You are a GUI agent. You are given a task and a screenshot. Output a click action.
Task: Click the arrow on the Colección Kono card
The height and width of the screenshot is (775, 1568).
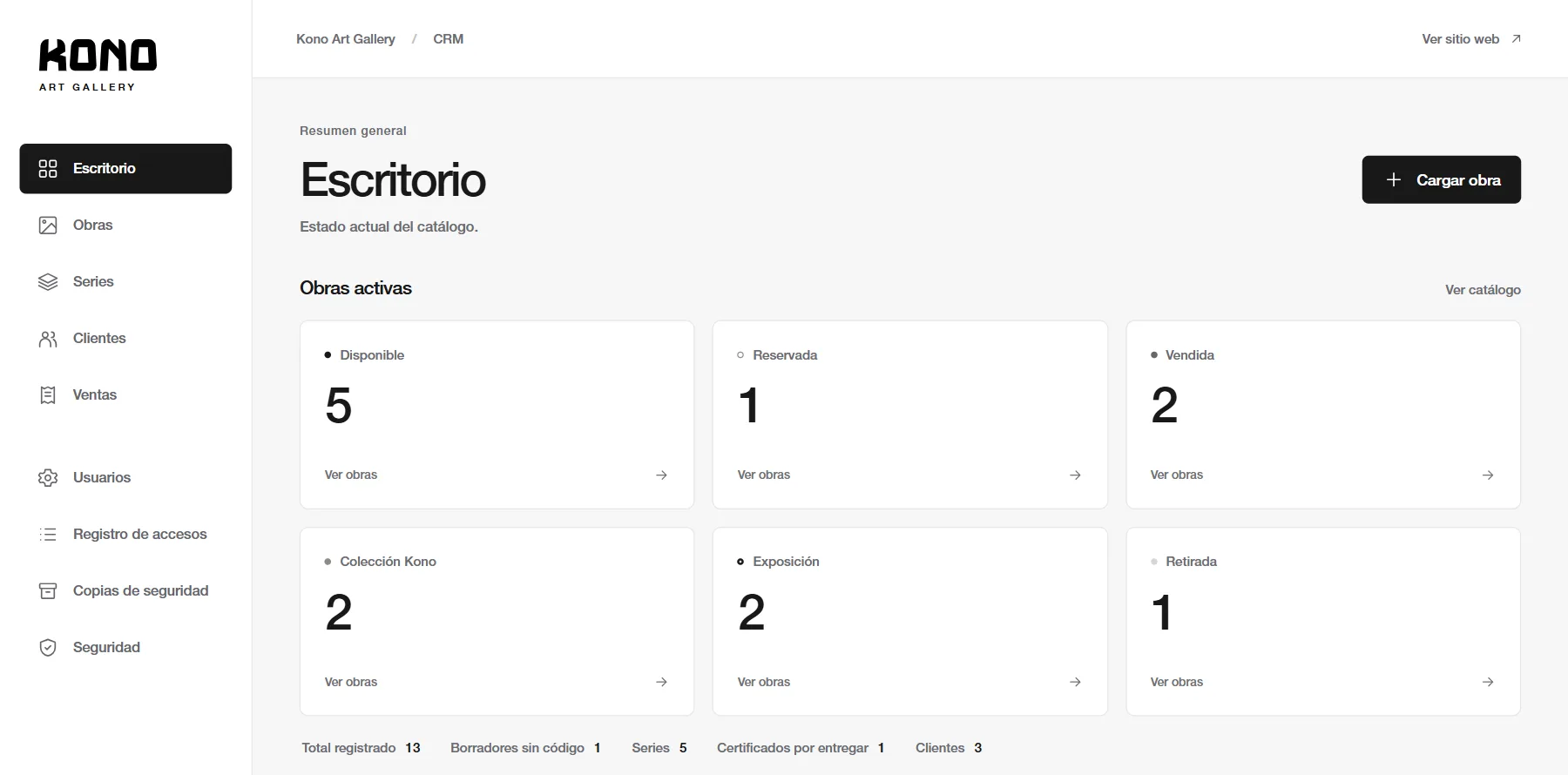pos(662,683)
